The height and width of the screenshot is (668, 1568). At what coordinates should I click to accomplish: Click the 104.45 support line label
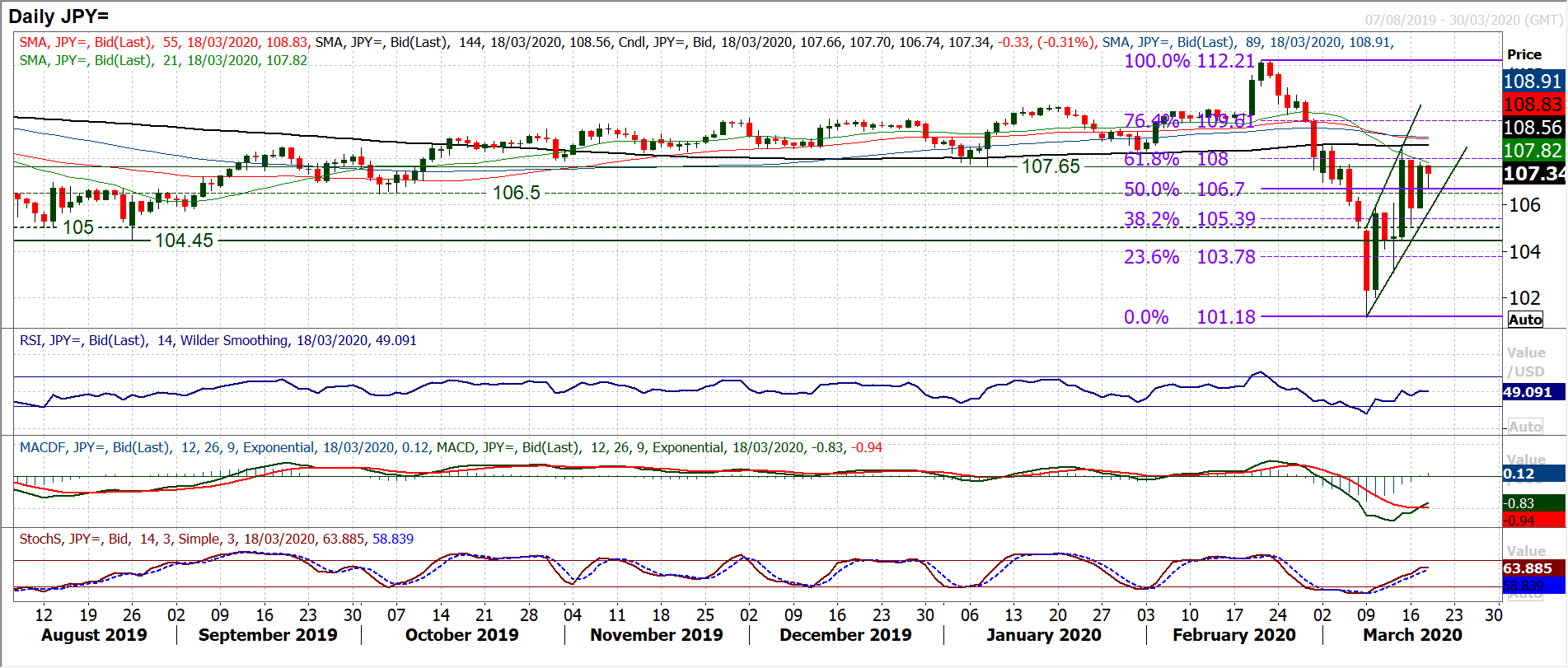point(184,241)
